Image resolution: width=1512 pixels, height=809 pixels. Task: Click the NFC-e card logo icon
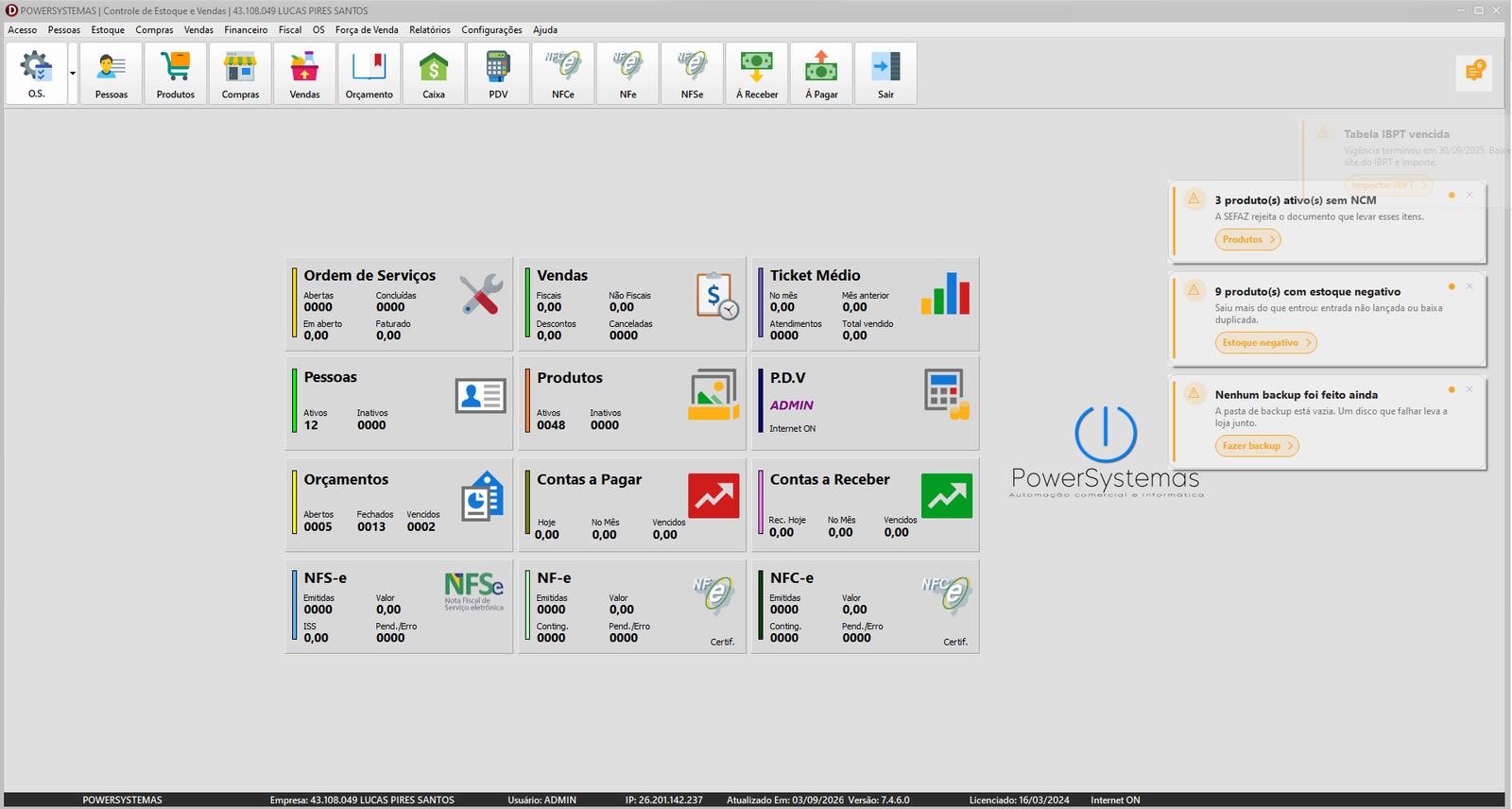tap(947, 595)
